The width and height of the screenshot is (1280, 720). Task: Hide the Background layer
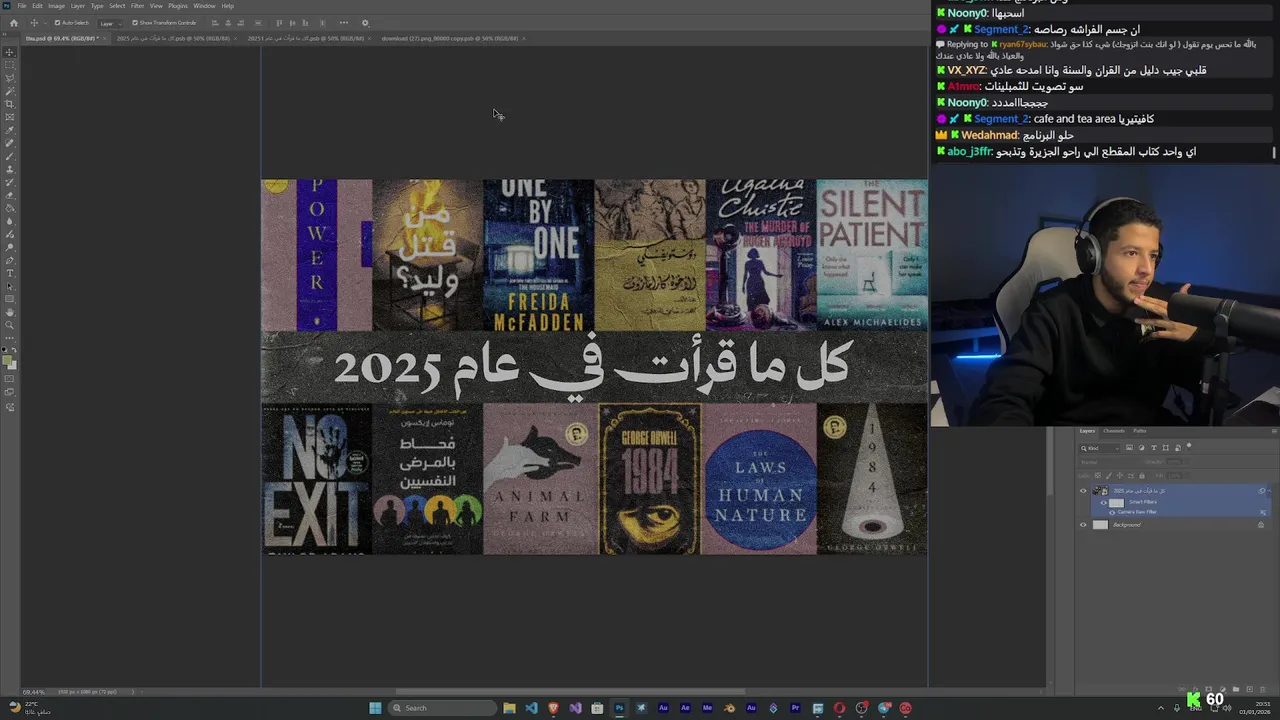1083,525
